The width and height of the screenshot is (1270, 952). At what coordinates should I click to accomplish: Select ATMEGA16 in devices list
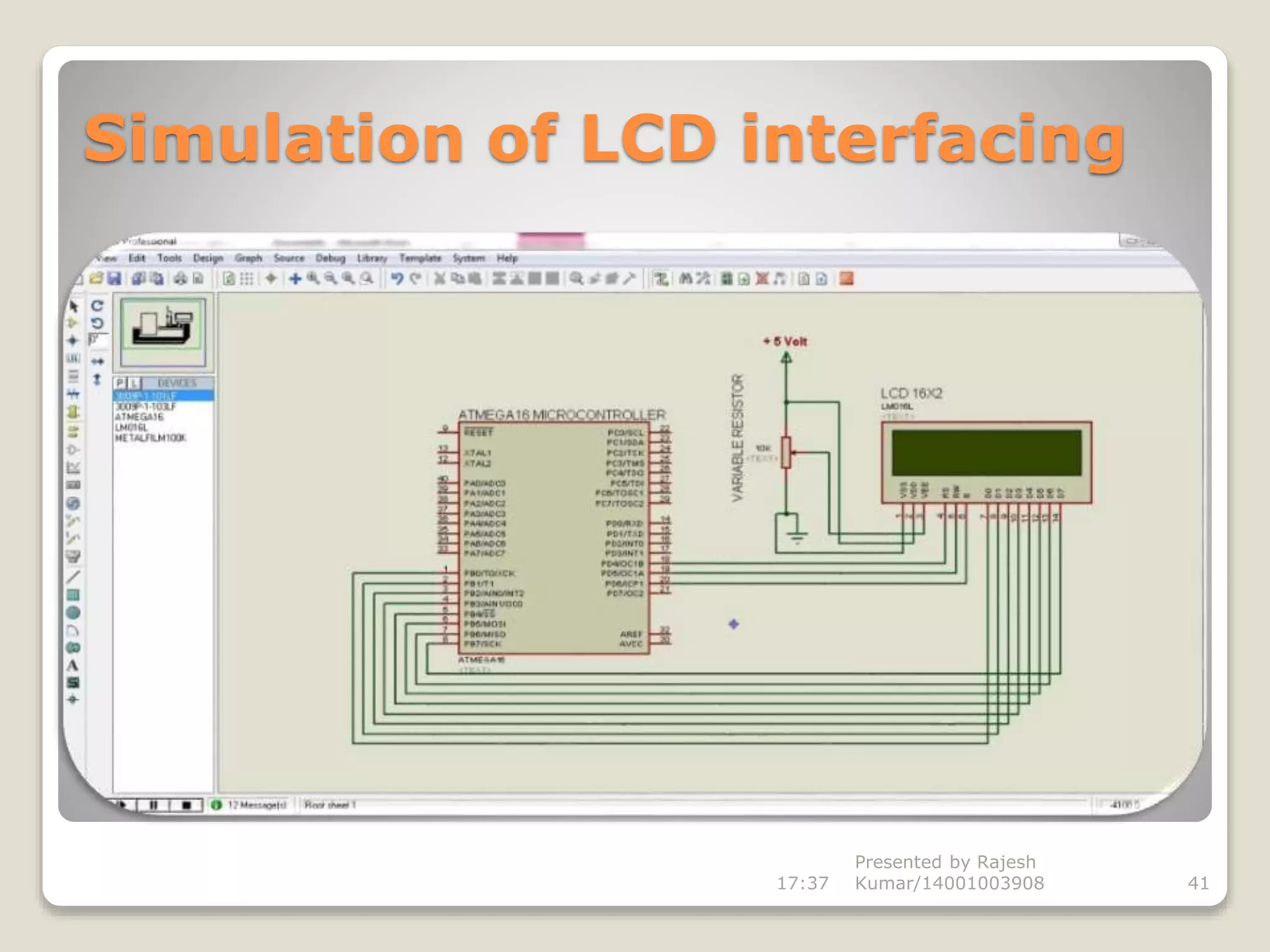[x=139, y=417]
